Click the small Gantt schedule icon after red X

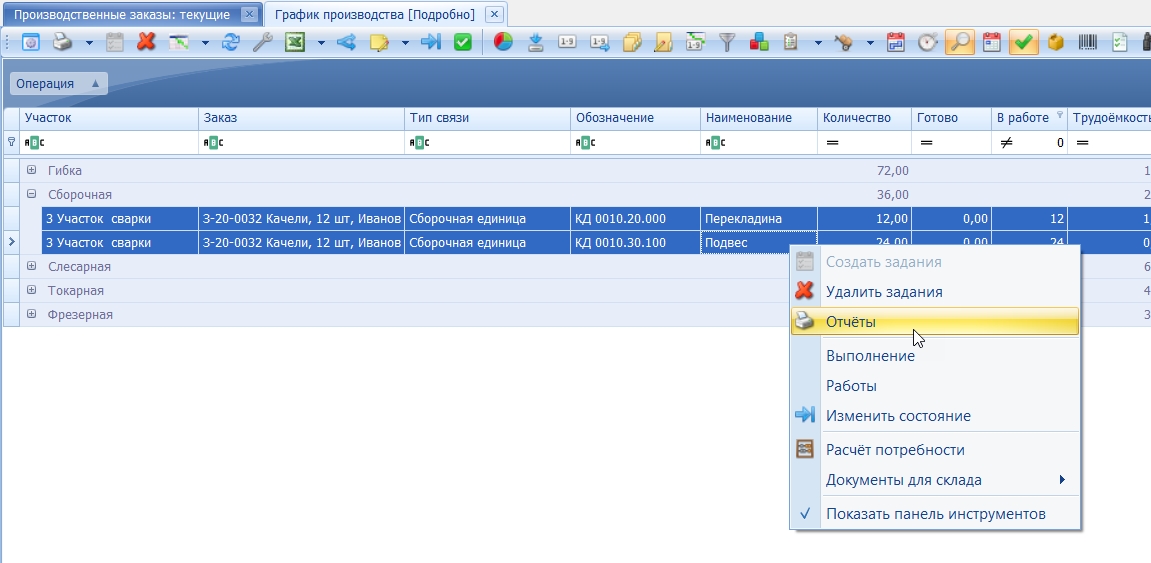[x=178, y=42]
